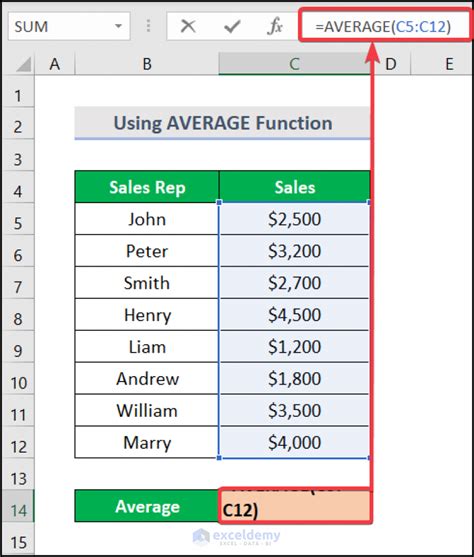Select column B header
The width and height of the screenshot is (474, 557).
pyautogui.click(x=147, y=64)
